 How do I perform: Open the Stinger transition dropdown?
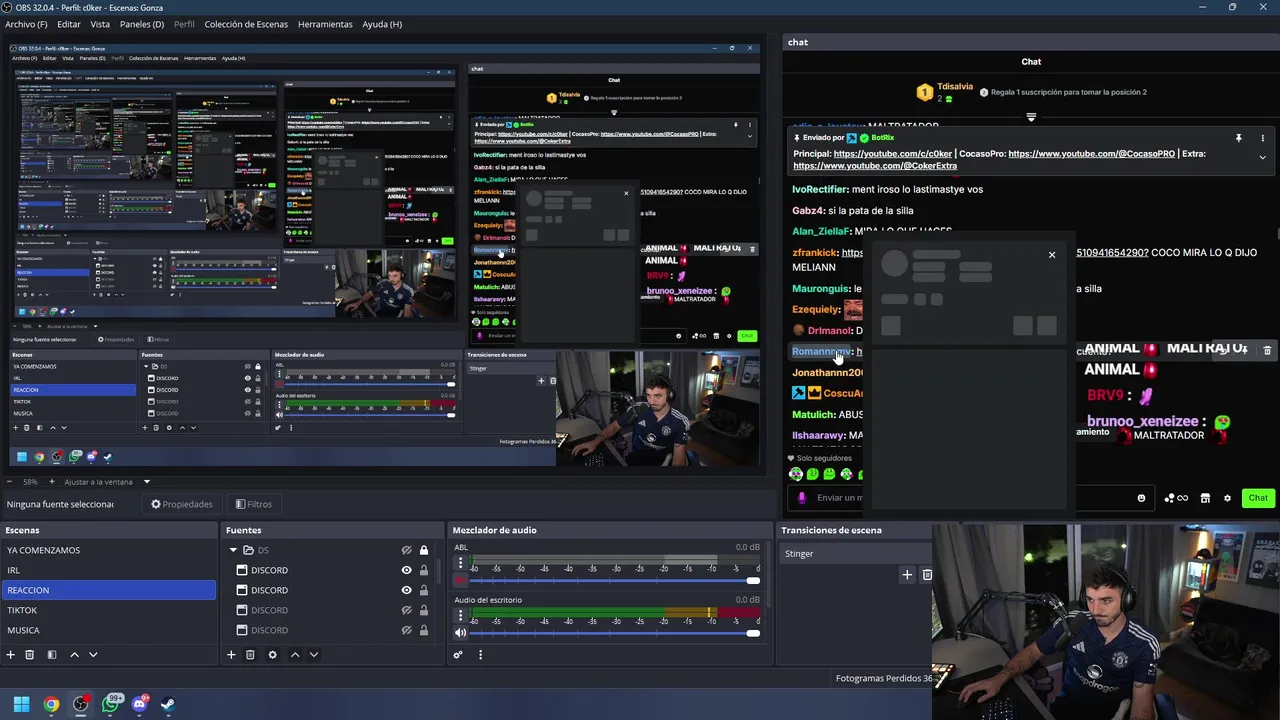tap(855, 554)
